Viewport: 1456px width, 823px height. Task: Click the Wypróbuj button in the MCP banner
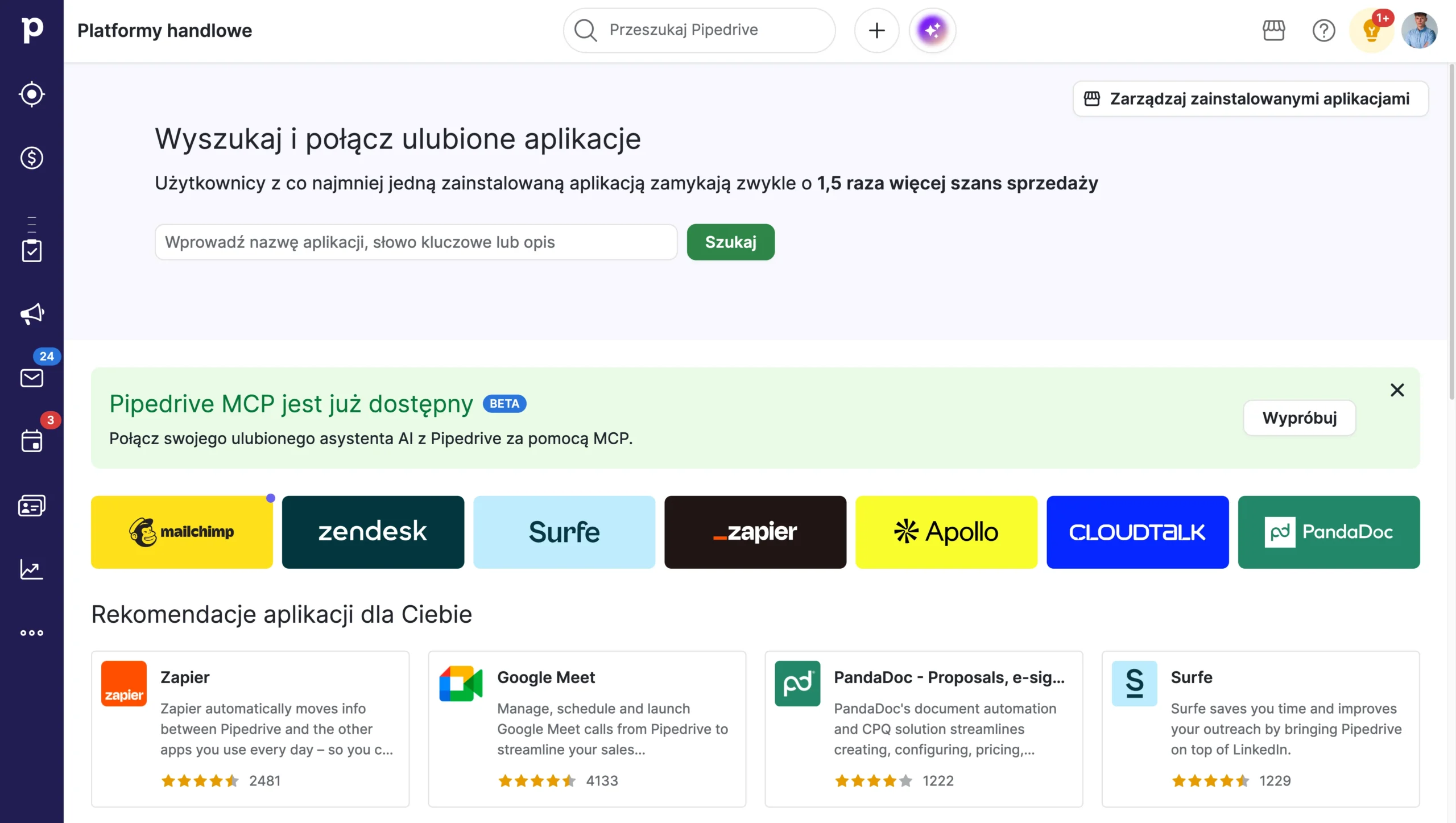point(1300,418)
